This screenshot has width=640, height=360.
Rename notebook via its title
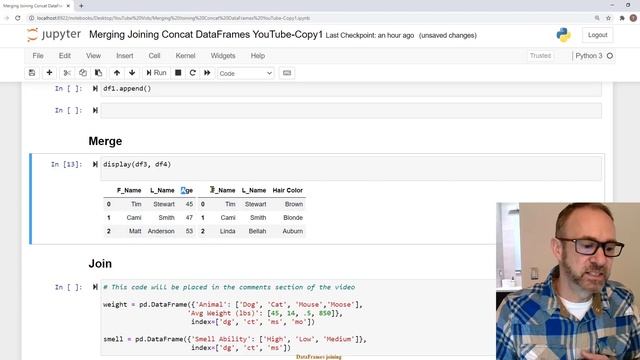[x=206, y=35]
